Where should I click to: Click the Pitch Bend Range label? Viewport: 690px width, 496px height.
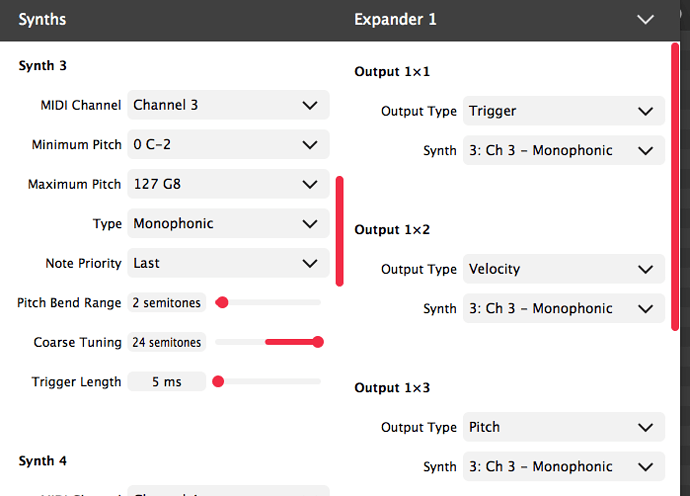(x=69, y=303)
